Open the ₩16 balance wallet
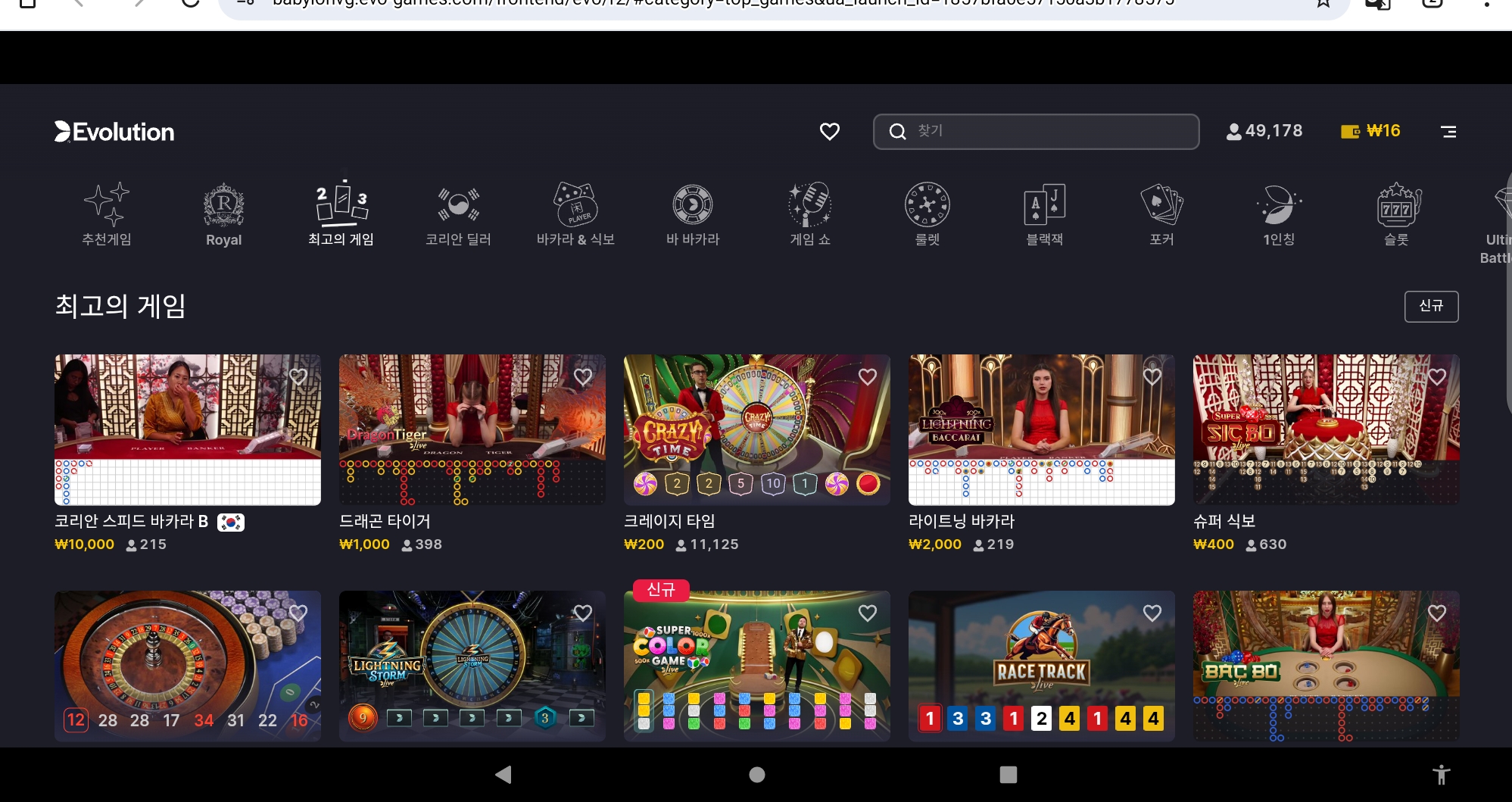 click(x=1370, y=131)
